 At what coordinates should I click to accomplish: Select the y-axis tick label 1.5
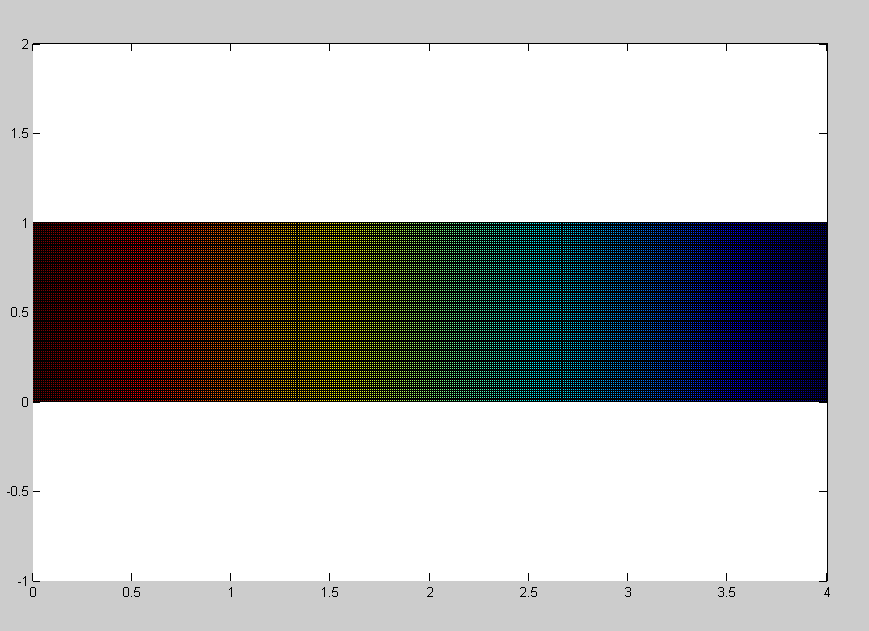[x=18, y=134]
